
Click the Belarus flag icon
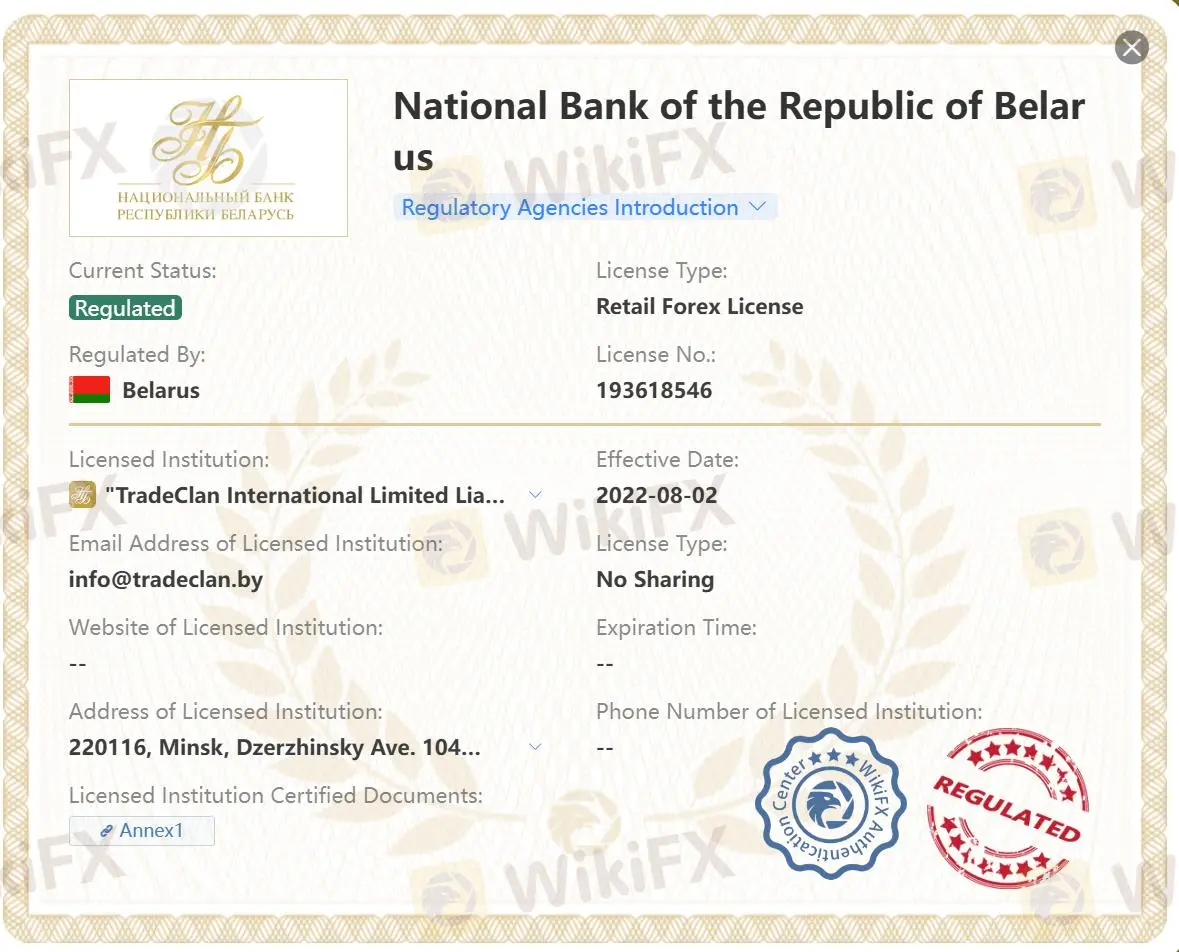click(89, 390)
